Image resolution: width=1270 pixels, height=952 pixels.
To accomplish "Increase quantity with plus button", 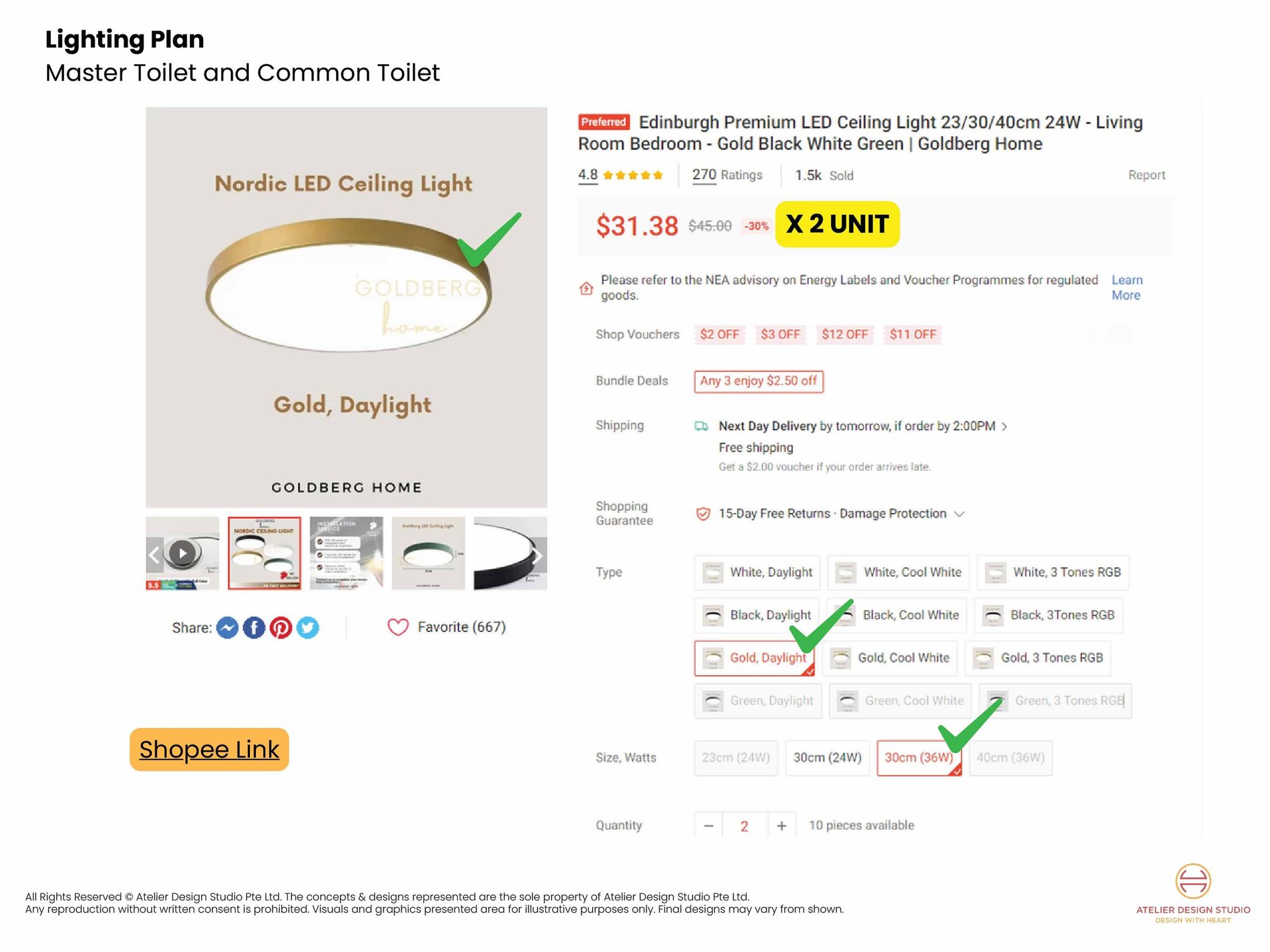I will [x=781, y=826].
